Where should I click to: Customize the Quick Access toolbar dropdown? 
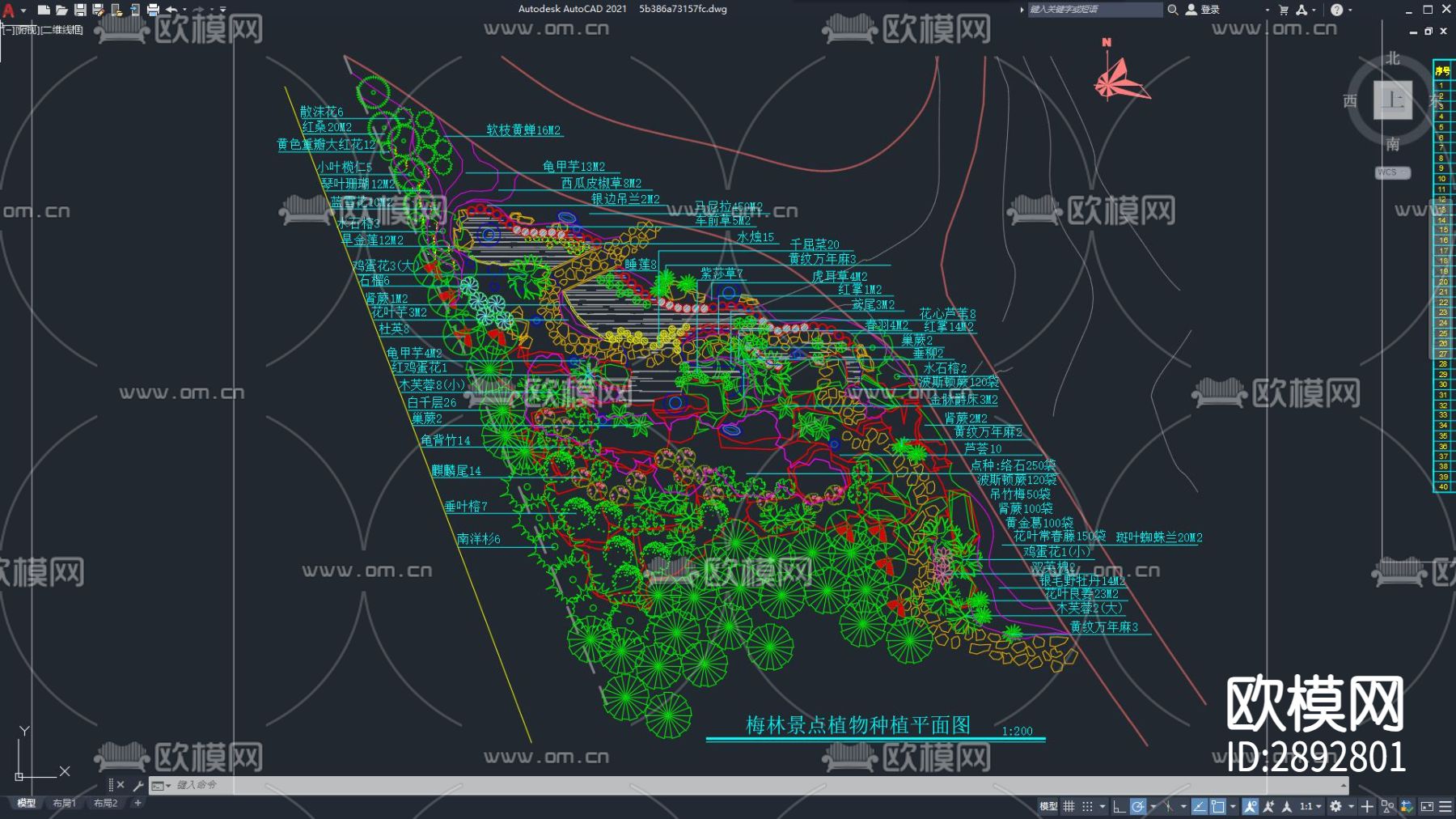click(x=223, y=10)
